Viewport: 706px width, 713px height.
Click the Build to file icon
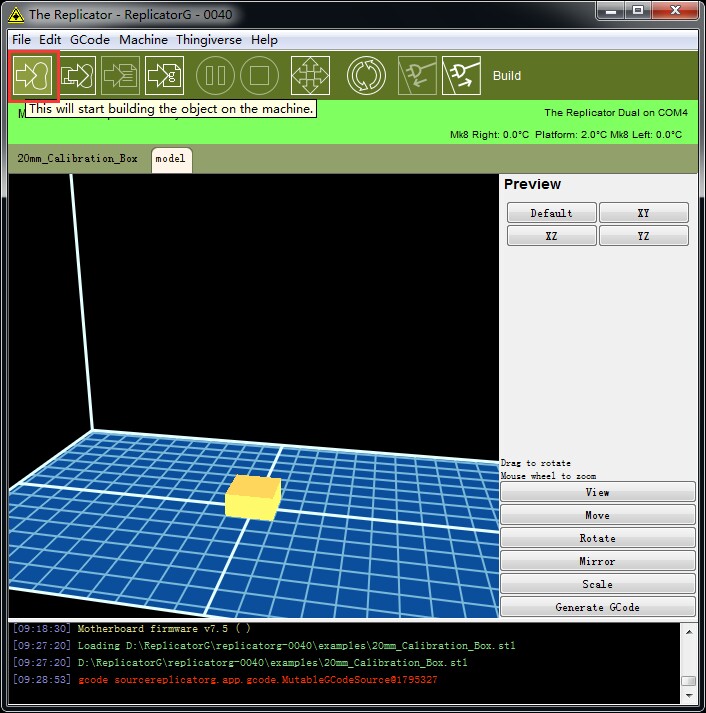(77, 75)
